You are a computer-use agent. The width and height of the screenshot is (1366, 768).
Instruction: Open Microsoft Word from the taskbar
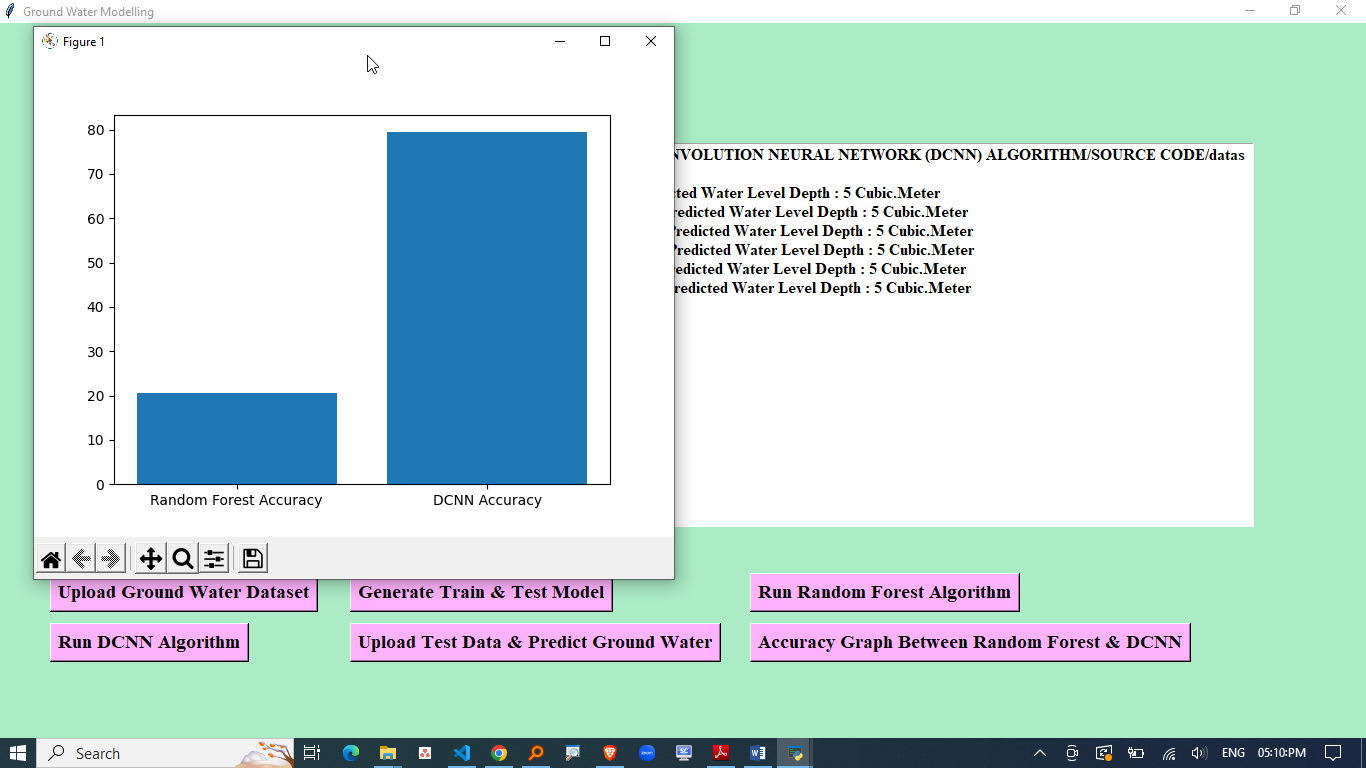pos(758,753)
